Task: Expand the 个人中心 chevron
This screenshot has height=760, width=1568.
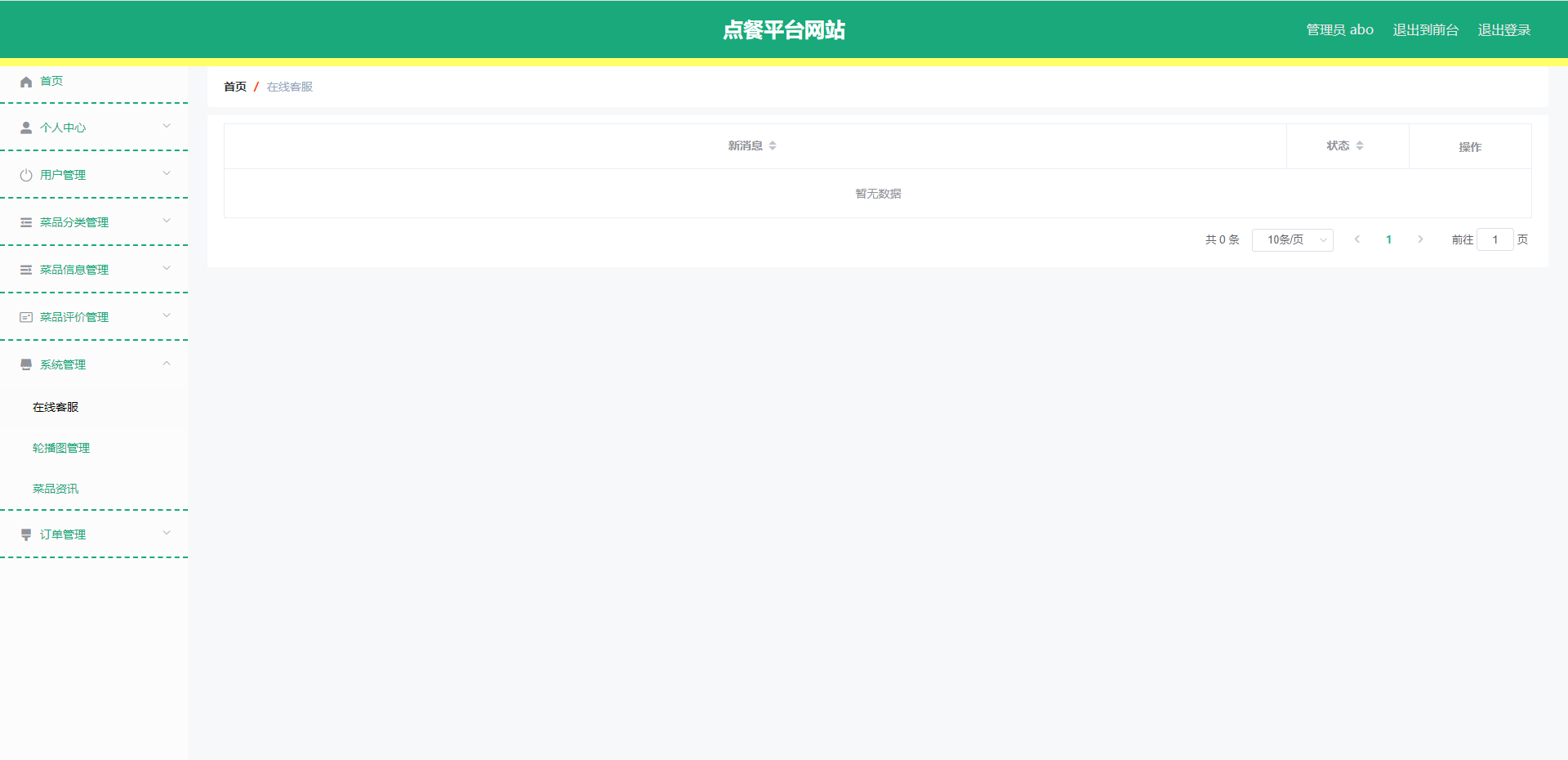Action: click(167, 127)
